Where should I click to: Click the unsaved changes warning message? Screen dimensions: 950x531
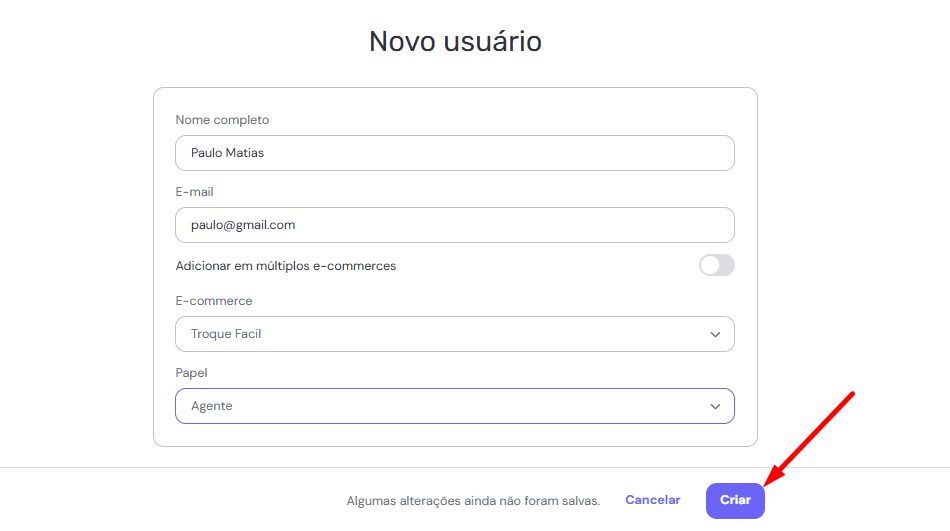[473, 501]
